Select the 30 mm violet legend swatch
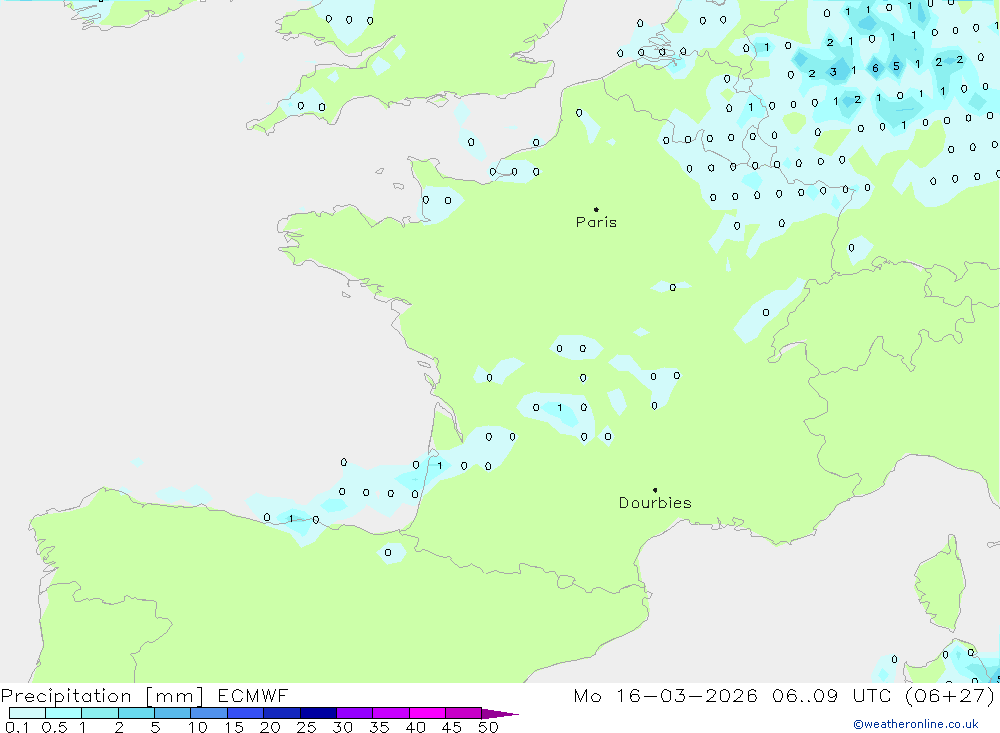The image size is (1000, 733). (x=354, y=714)
